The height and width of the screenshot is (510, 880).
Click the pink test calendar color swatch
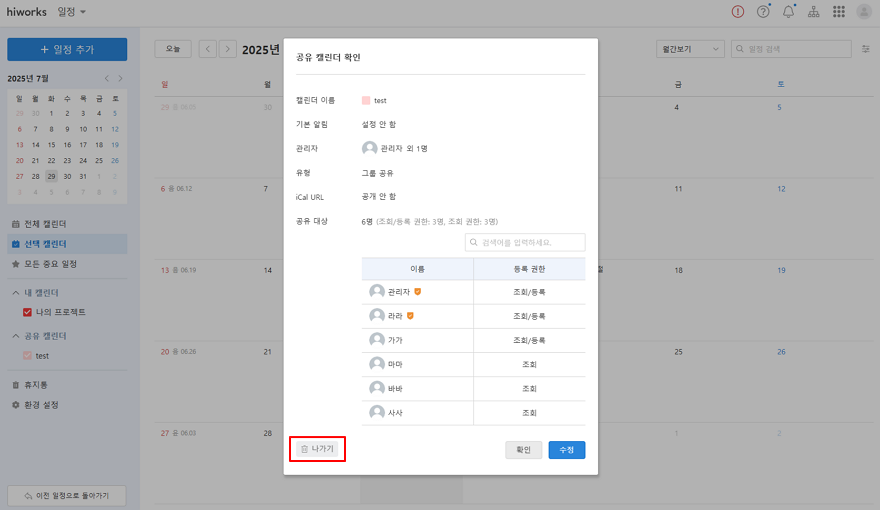point(366,101)
